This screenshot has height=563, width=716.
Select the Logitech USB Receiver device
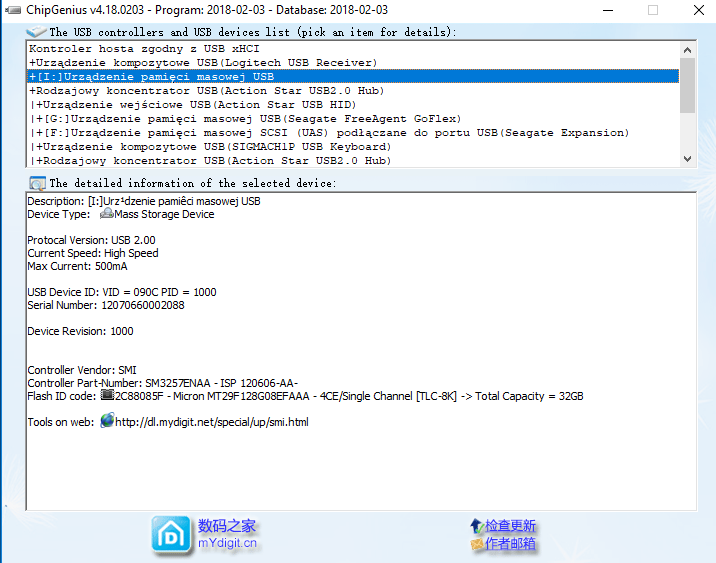pos(353,63)
